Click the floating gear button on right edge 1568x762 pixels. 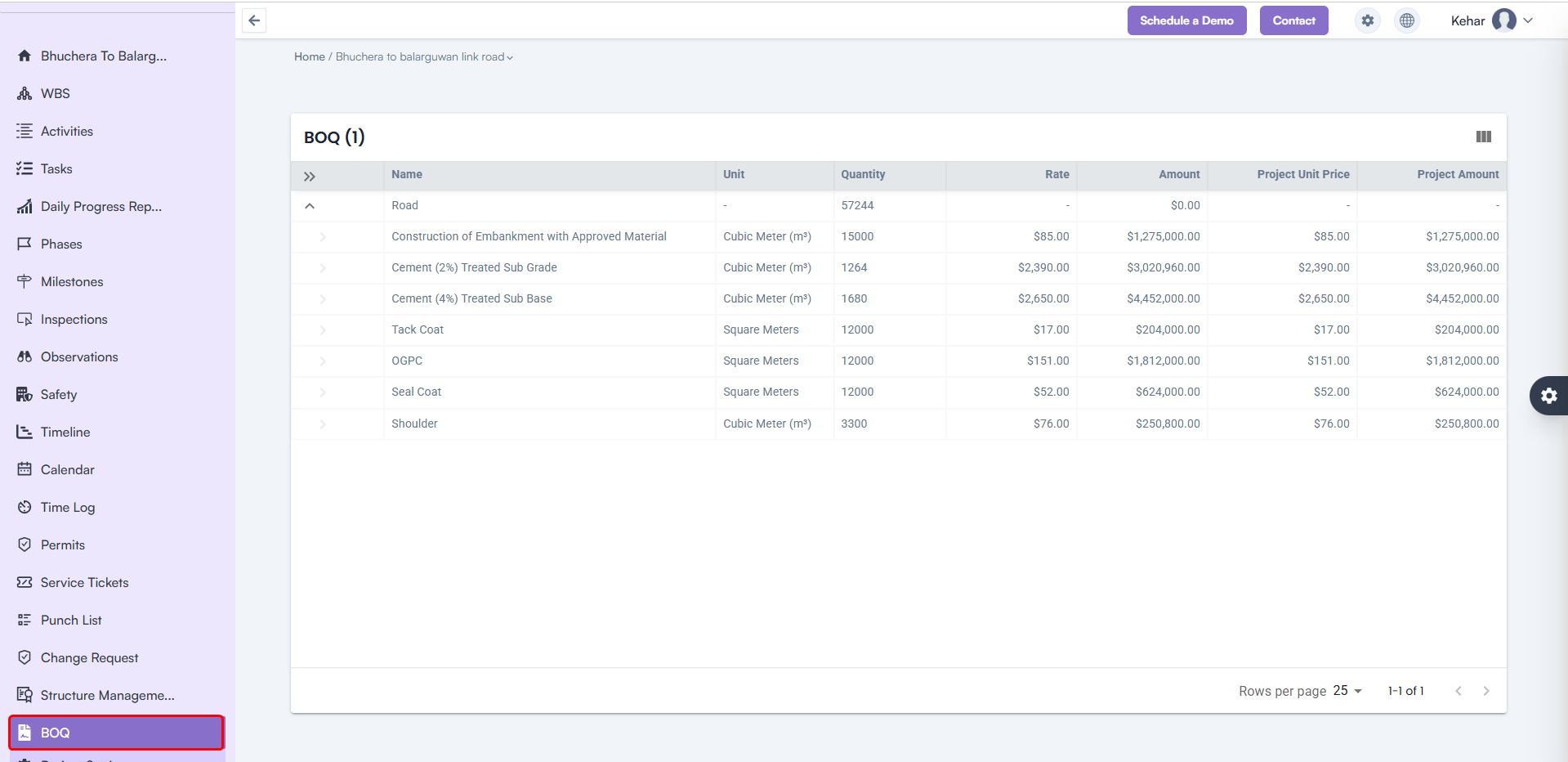[x=1548, y=396]
